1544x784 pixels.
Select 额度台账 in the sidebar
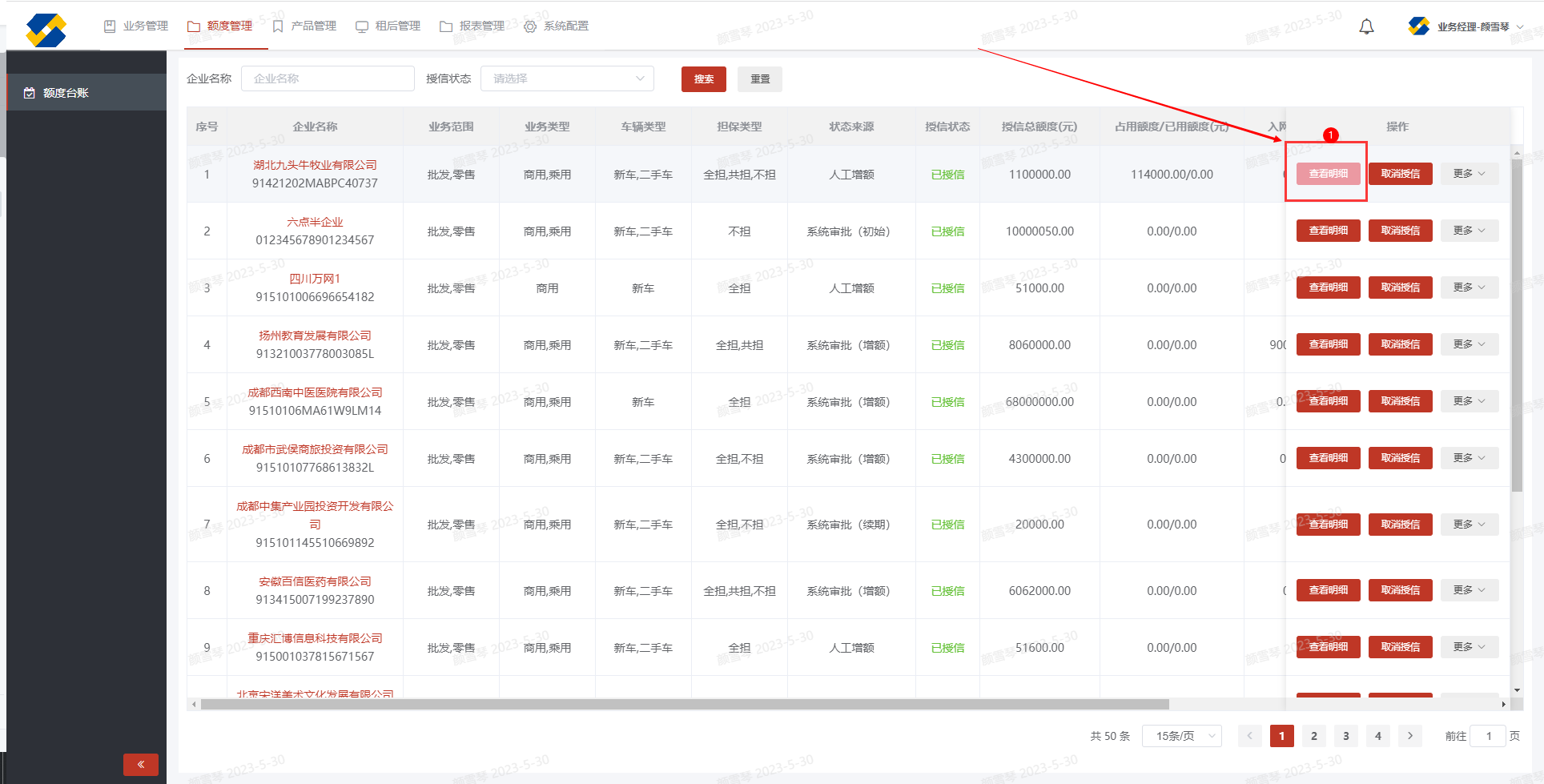tap(66, 93)
